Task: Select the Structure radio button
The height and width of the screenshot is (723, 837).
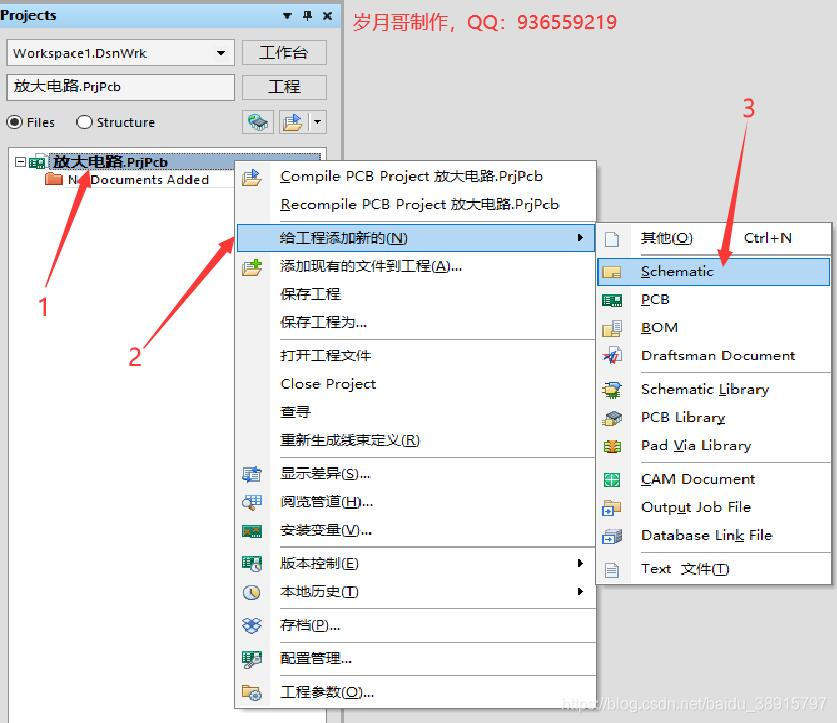Action: pos(84,122)
